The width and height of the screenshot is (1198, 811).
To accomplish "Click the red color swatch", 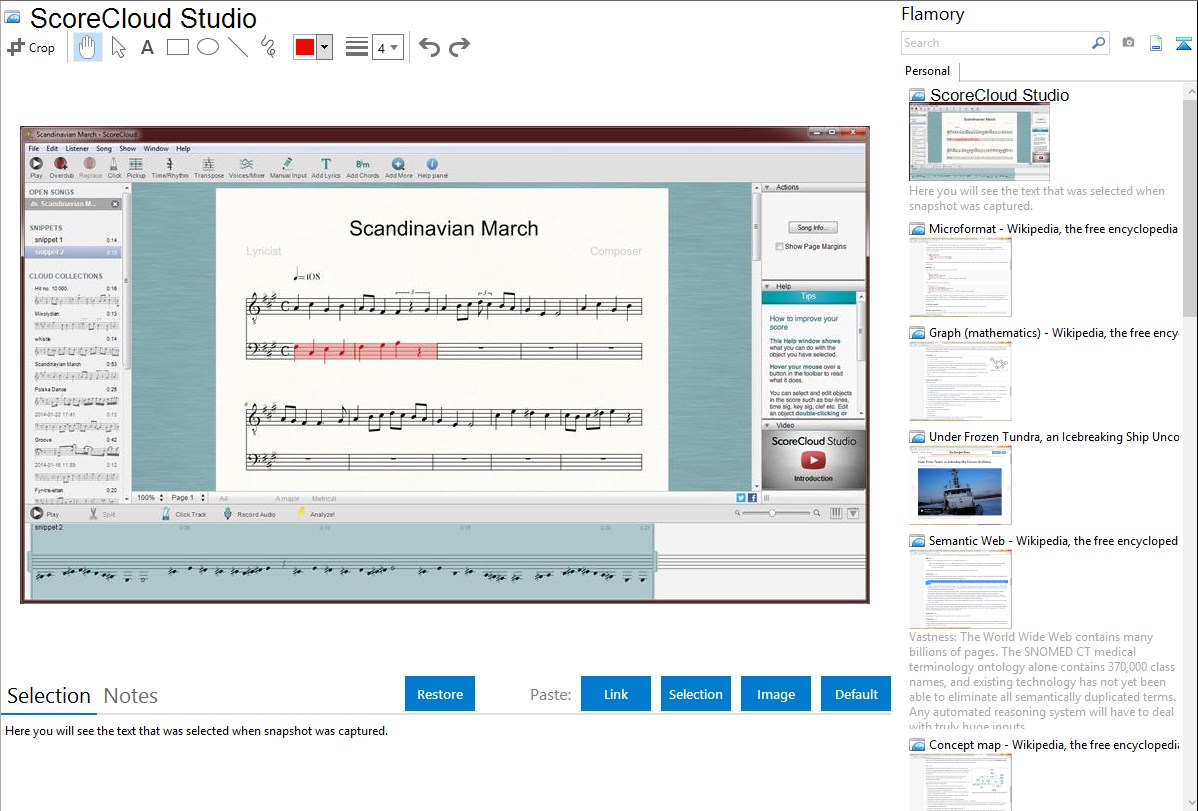I will 305,47.
